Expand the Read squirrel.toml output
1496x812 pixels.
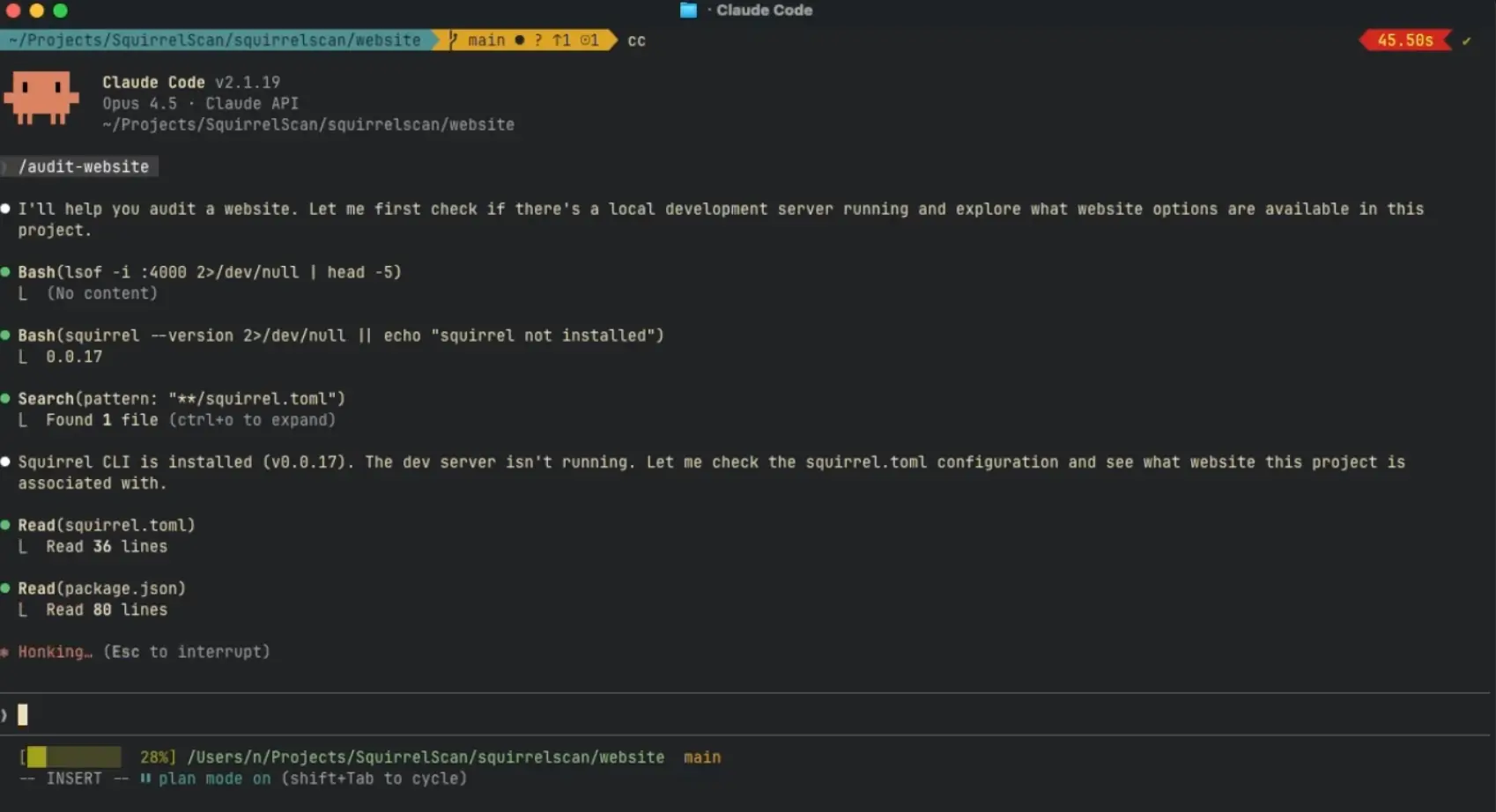pyautogui.click(x=106, y=546)
